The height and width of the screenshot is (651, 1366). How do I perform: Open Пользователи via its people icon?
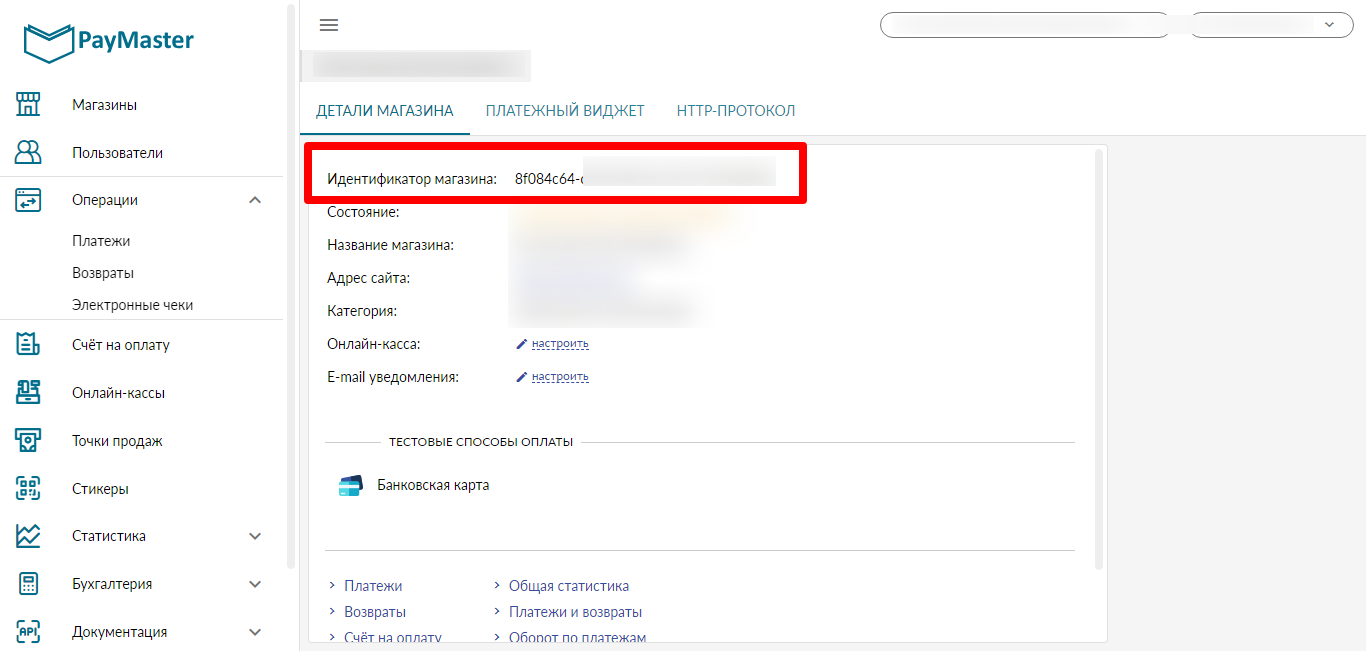tap(28, 152)
